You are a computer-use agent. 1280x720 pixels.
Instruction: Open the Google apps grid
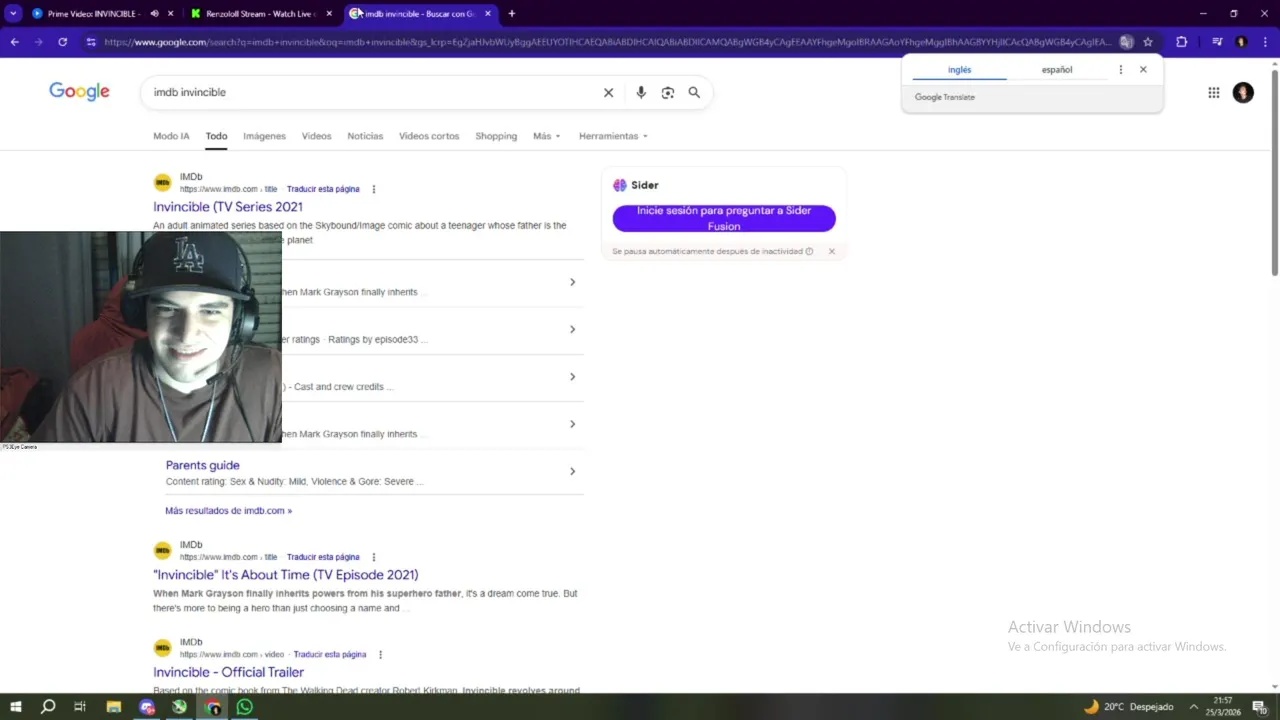click(1213, 92)
